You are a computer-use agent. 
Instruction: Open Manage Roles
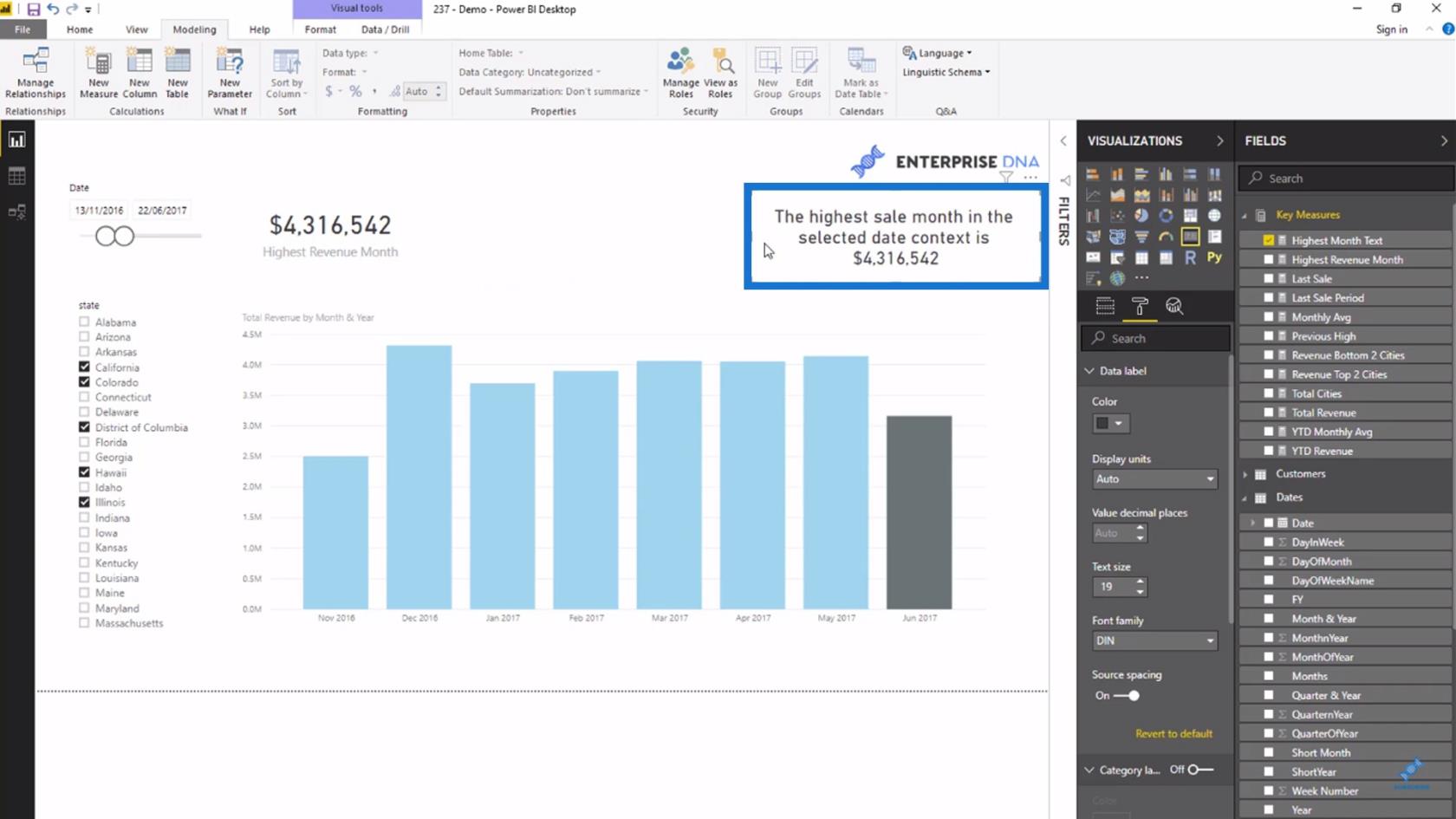680,74
